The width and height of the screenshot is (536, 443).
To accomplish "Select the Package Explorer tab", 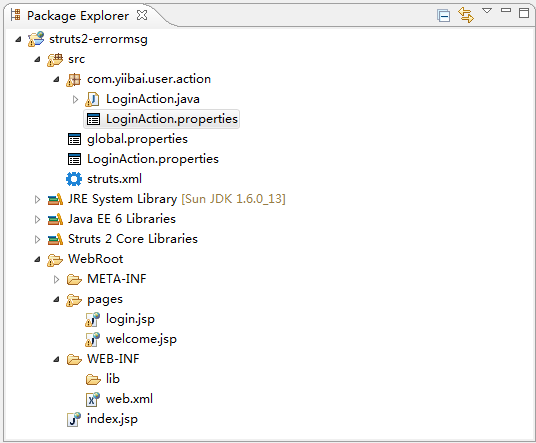I will coord(78,16).
